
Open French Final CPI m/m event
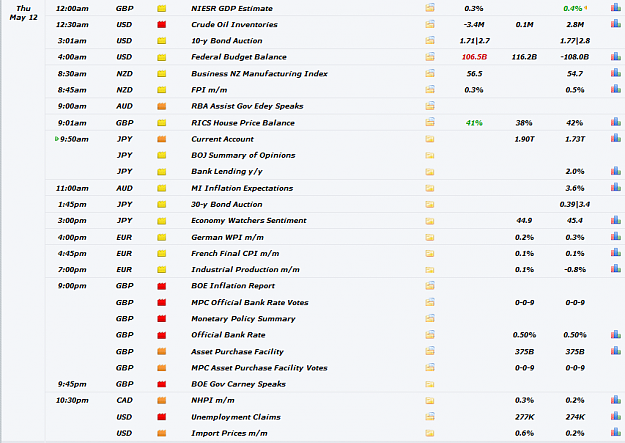(235, 254)
